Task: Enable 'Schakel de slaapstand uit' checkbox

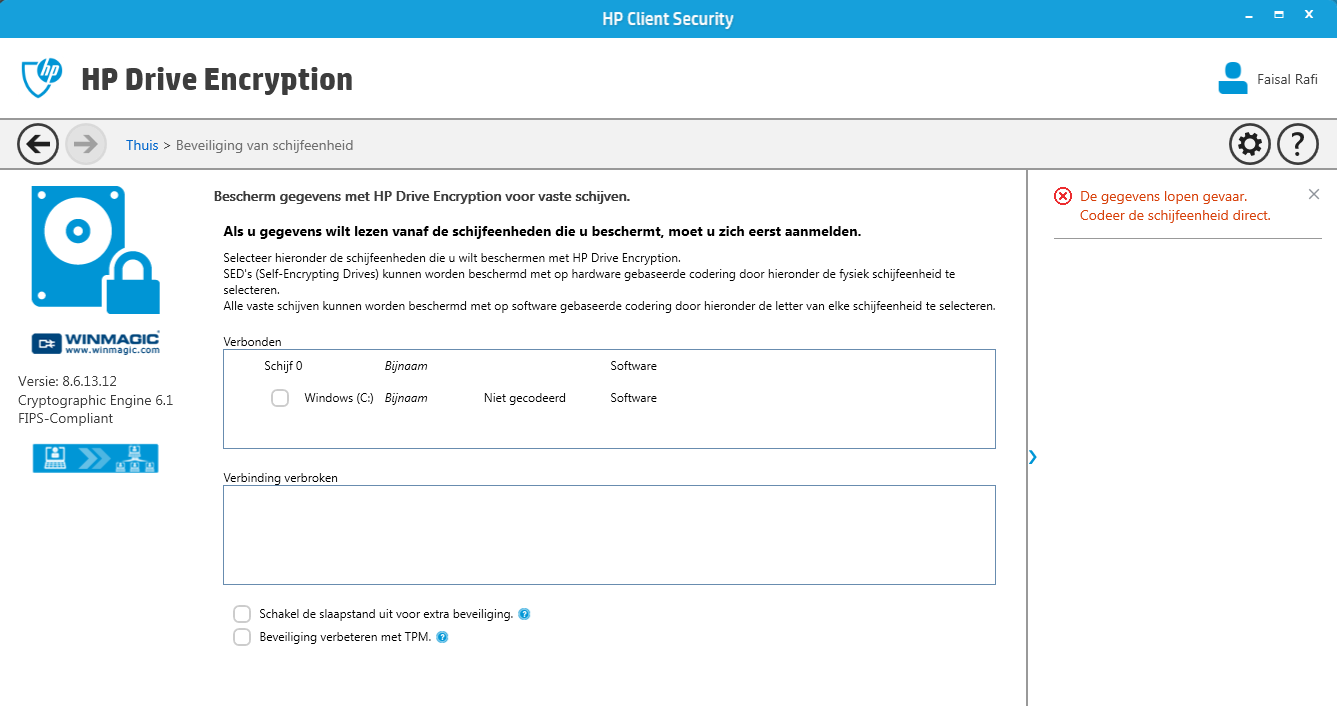Action: pyautogui.click(x=242, y=614)
